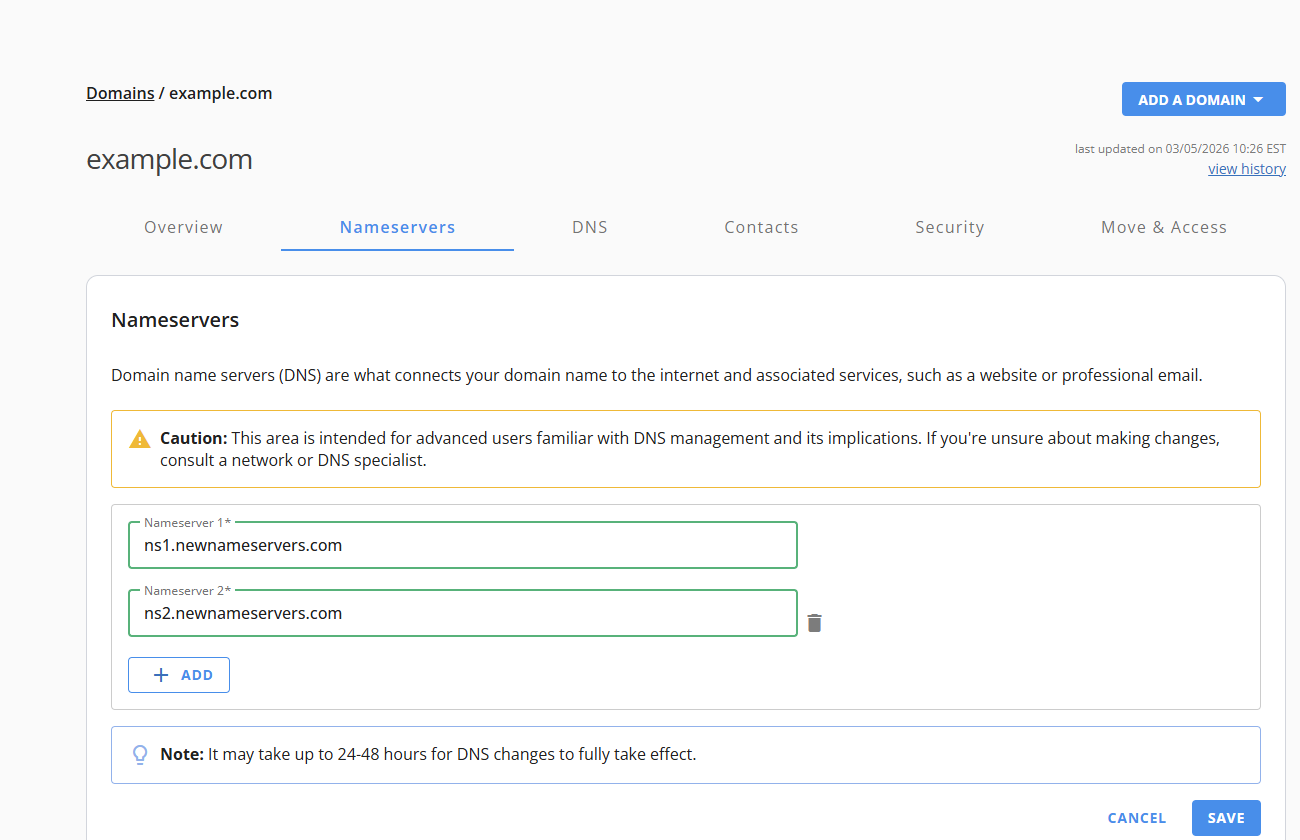The width and height of the screenshot is (1300, 840).
Task: Follow the Domains breadcrumb link
Action: point(120,93)
